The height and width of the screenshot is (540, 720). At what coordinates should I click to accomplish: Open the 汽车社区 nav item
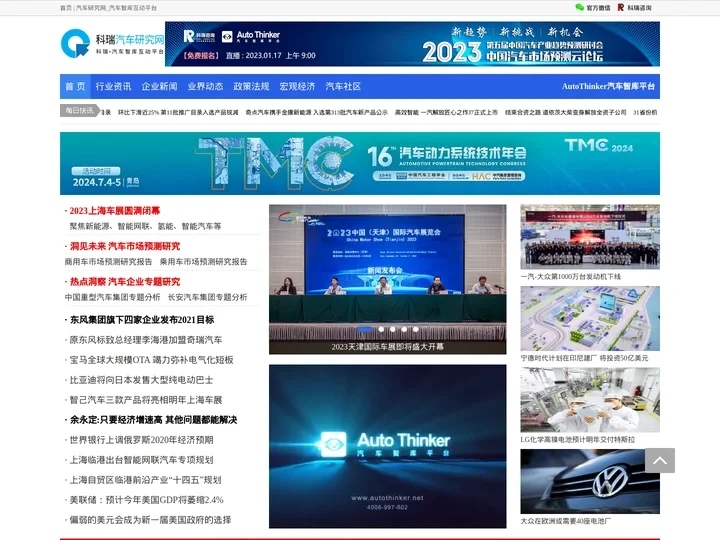point(343,86)
